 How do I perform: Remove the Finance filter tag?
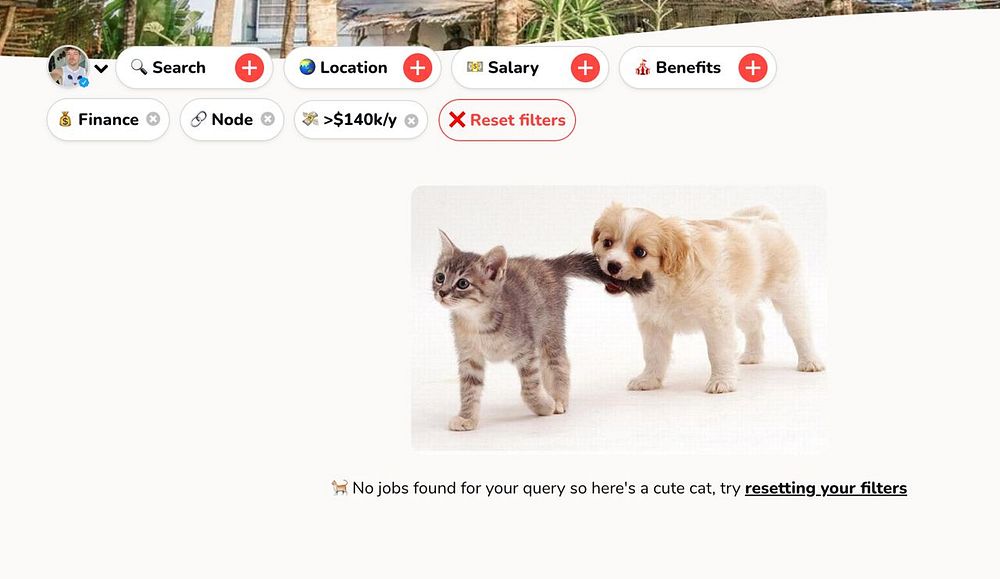pyautogui.click(x=153, y=119)
